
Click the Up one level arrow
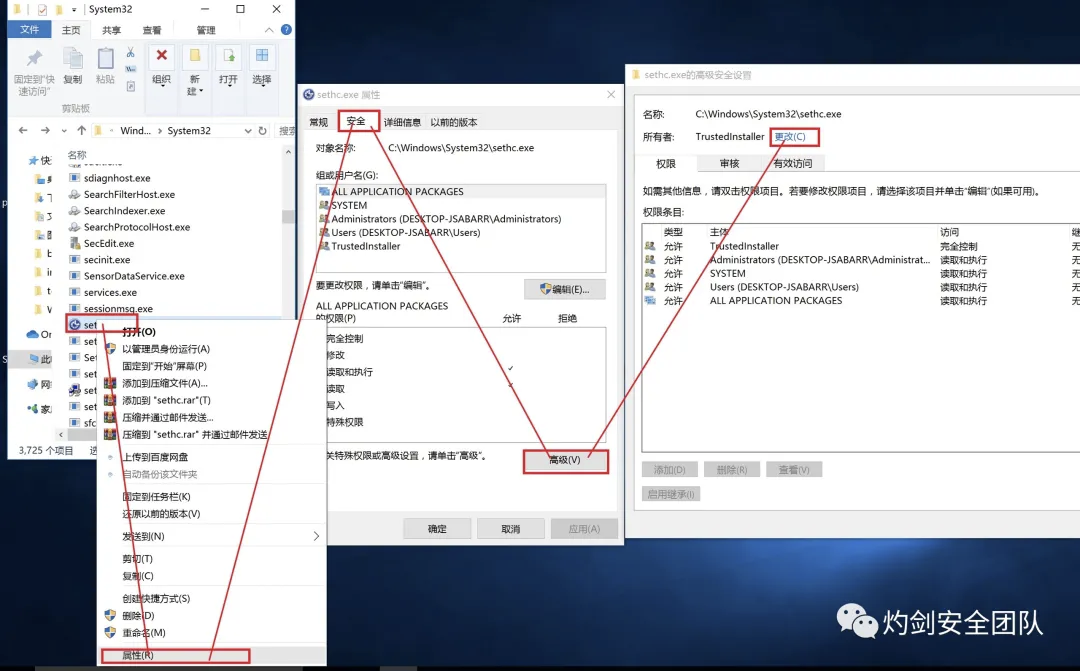[x=82, y=130]
